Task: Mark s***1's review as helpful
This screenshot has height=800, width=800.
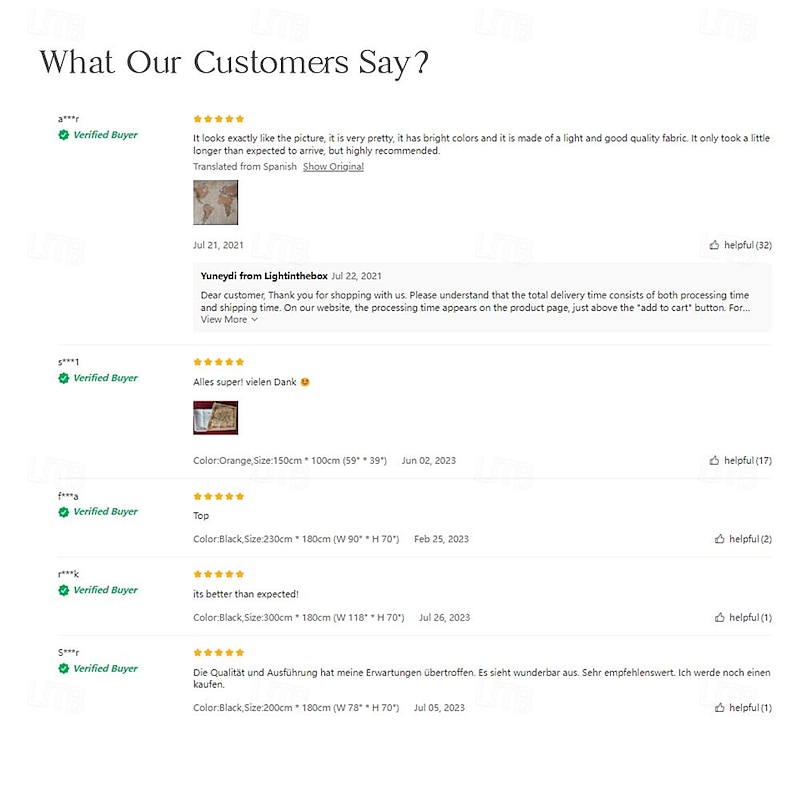Action: (x=714, y=461)
